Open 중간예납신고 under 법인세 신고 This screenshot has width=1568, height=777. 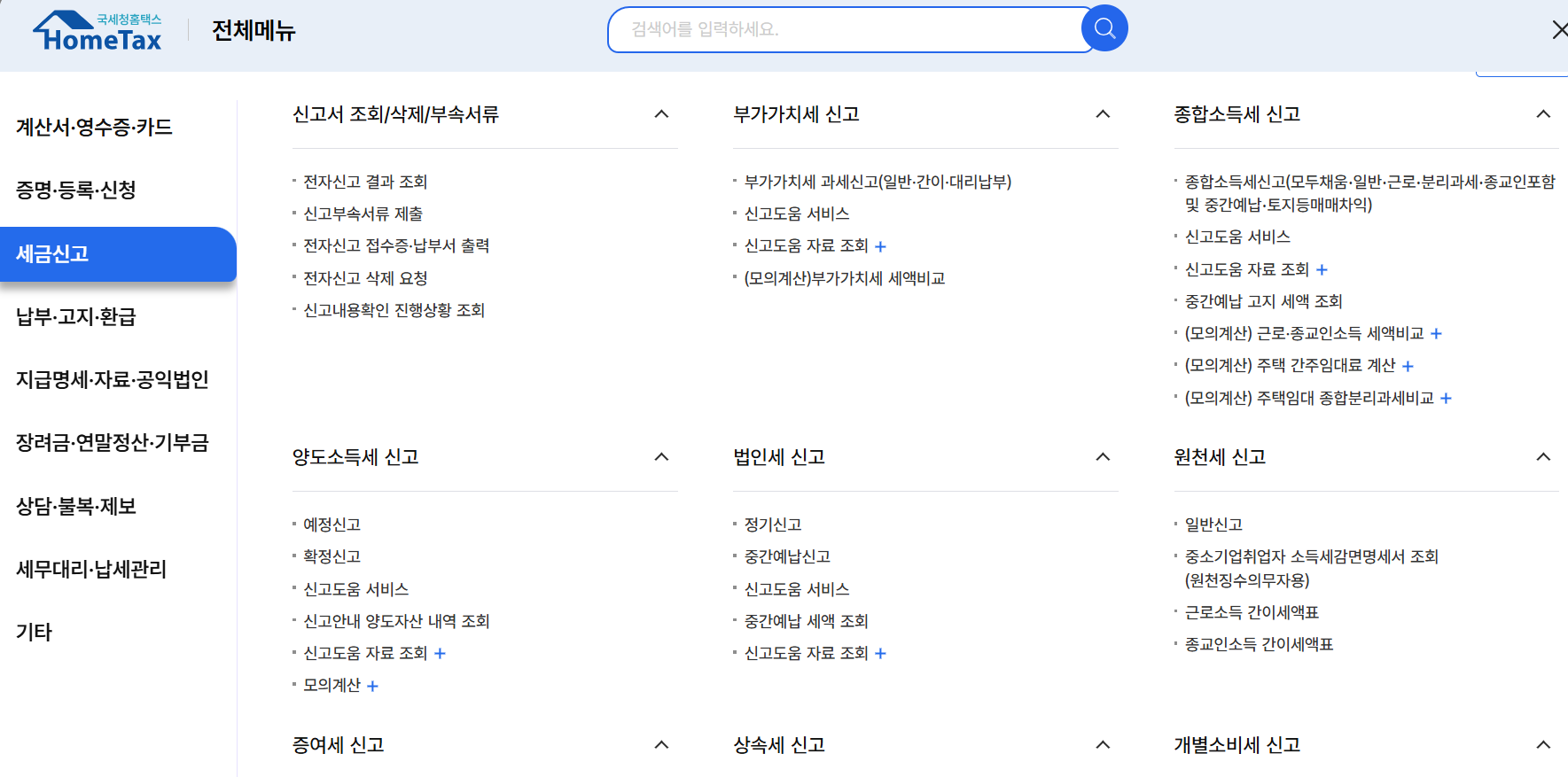[787, 556]
